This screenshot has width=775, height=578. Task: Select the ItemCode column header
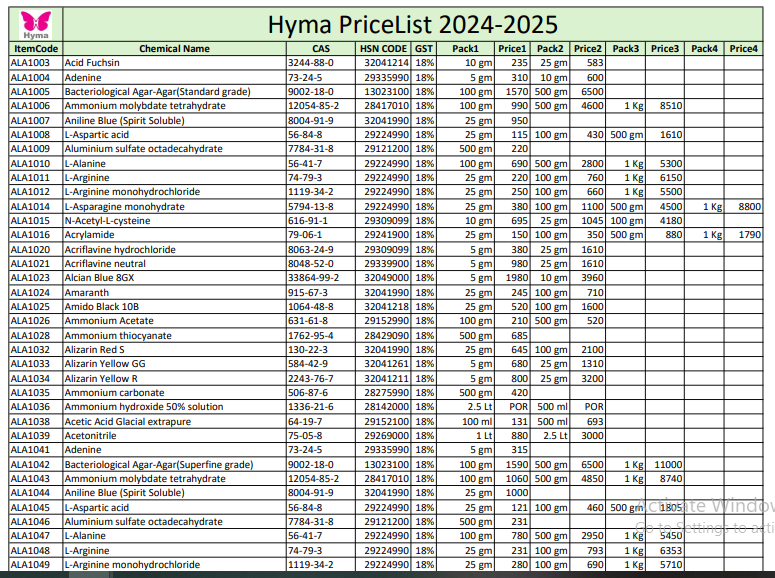coord(36,48)
